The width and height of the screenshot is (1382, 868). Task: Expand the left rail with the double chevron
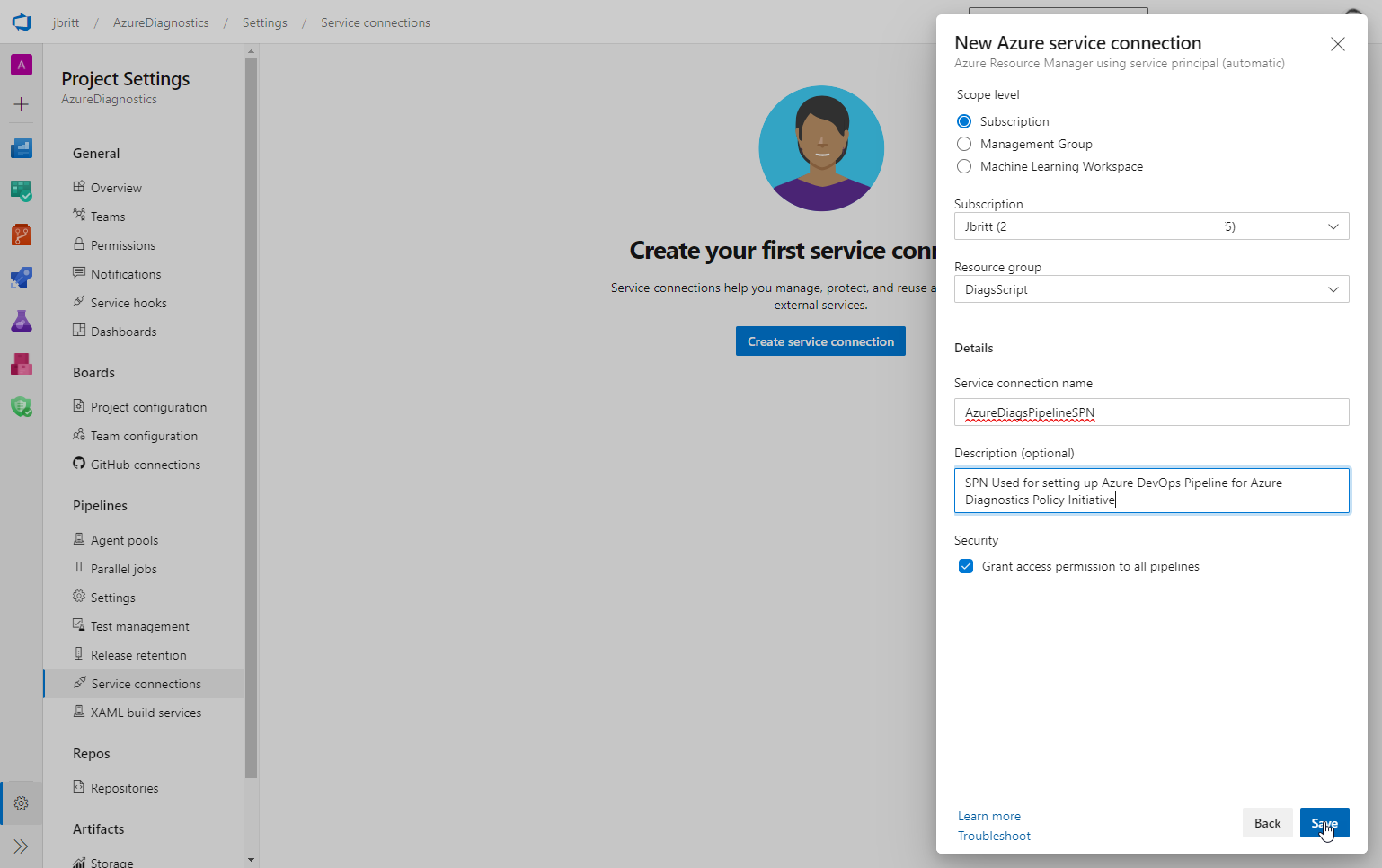[22, 846]
